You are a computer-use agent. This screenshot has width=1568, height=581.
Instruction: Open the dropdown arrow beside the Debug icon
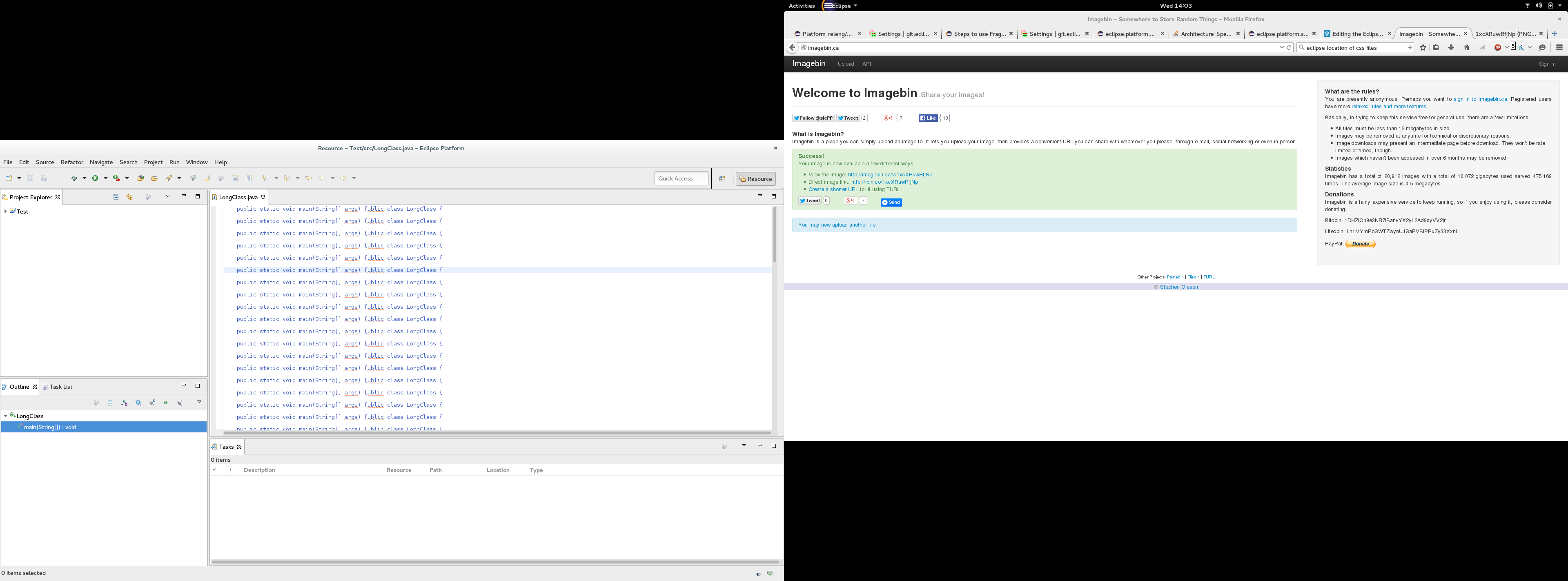pyautogui.click(x=85, y=178)
